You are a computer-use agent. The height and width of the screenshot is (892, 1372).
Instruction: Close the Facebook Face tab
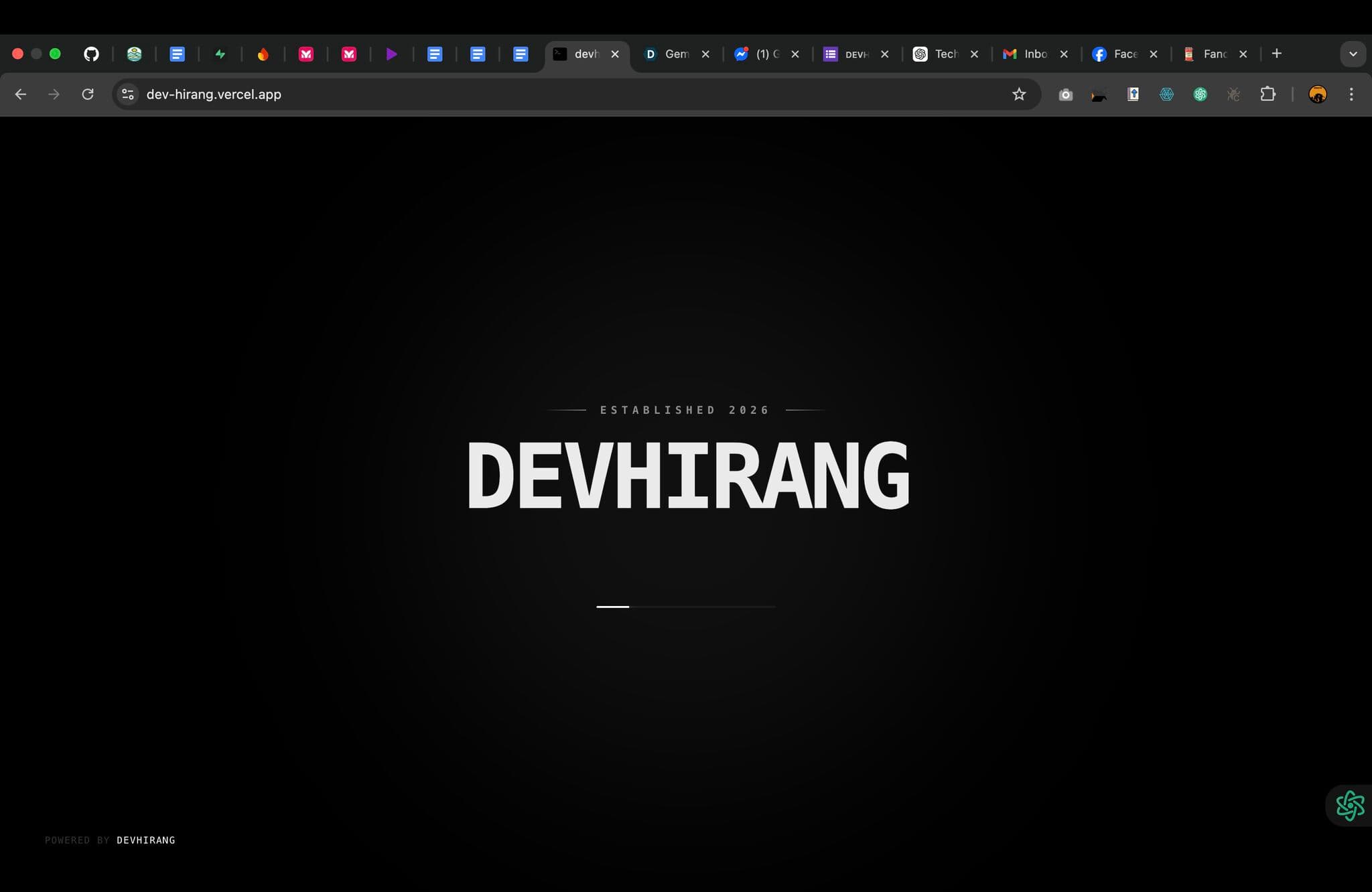point(1154,54)
